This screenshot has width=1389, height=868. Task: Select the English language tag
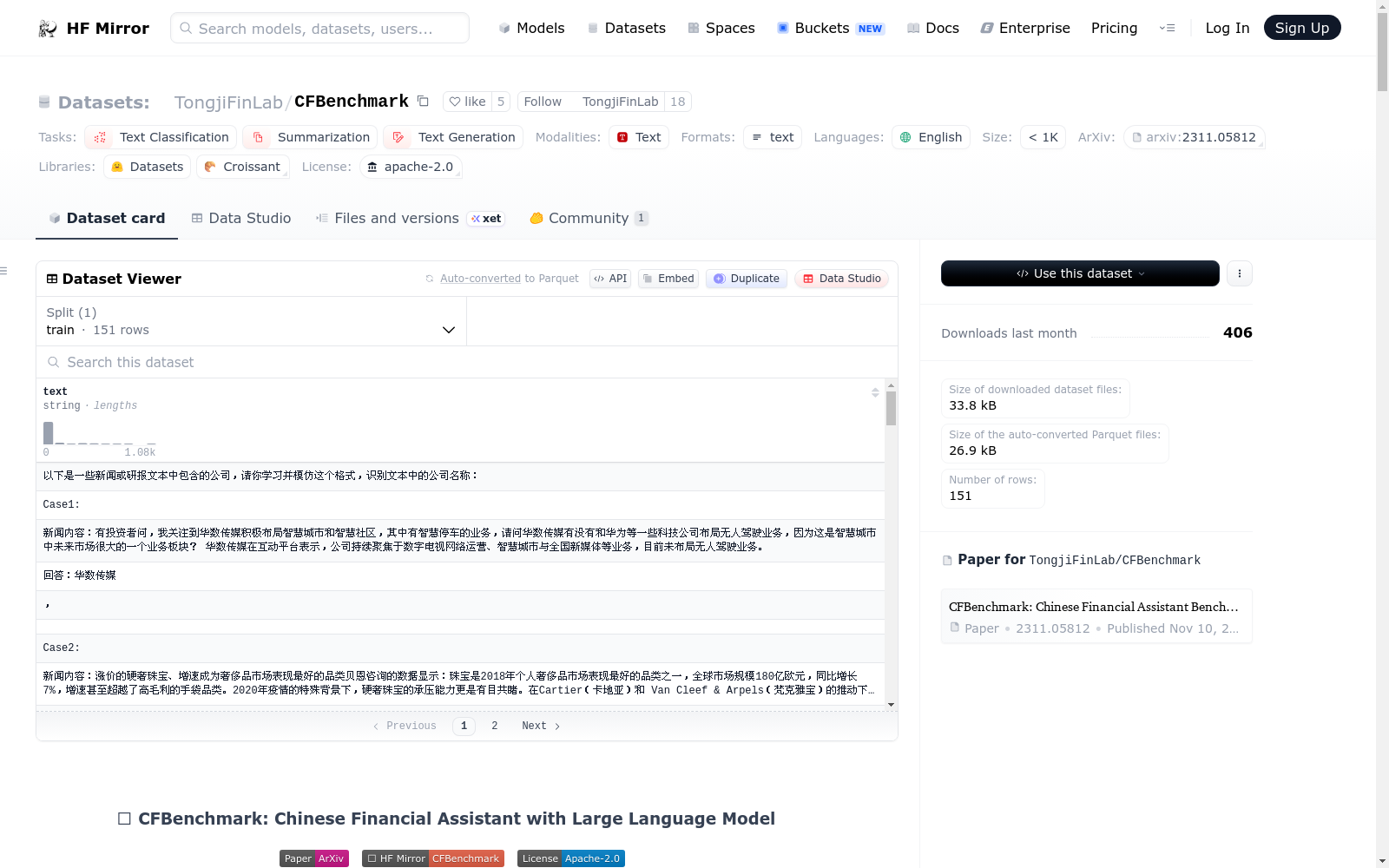pyautogui.click(x=931, y=137)
